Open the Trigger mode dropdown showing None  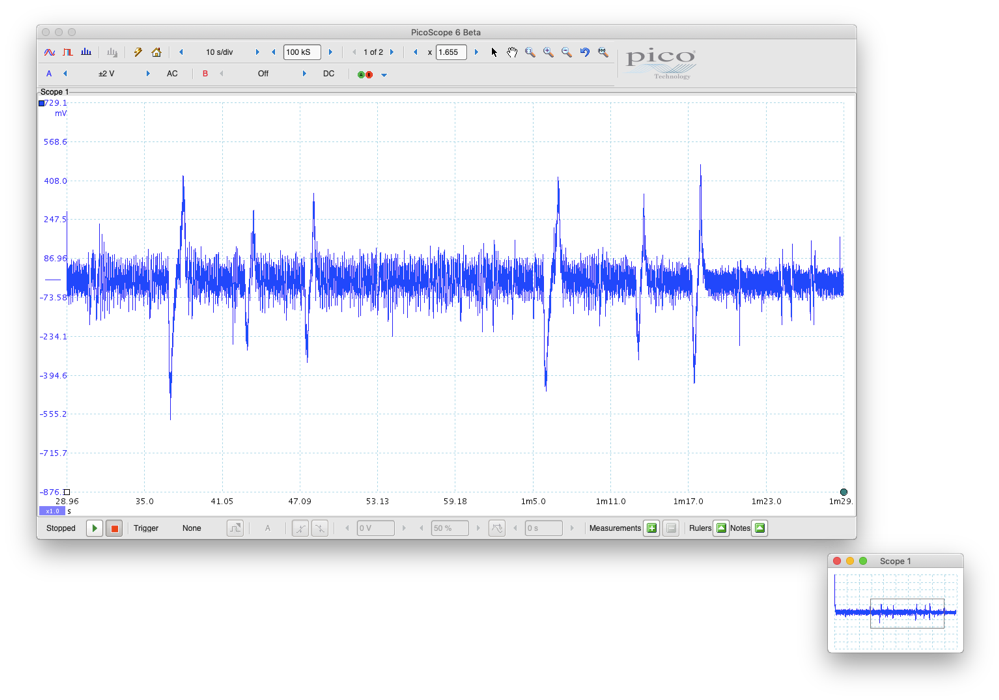(x=192, y=528)
